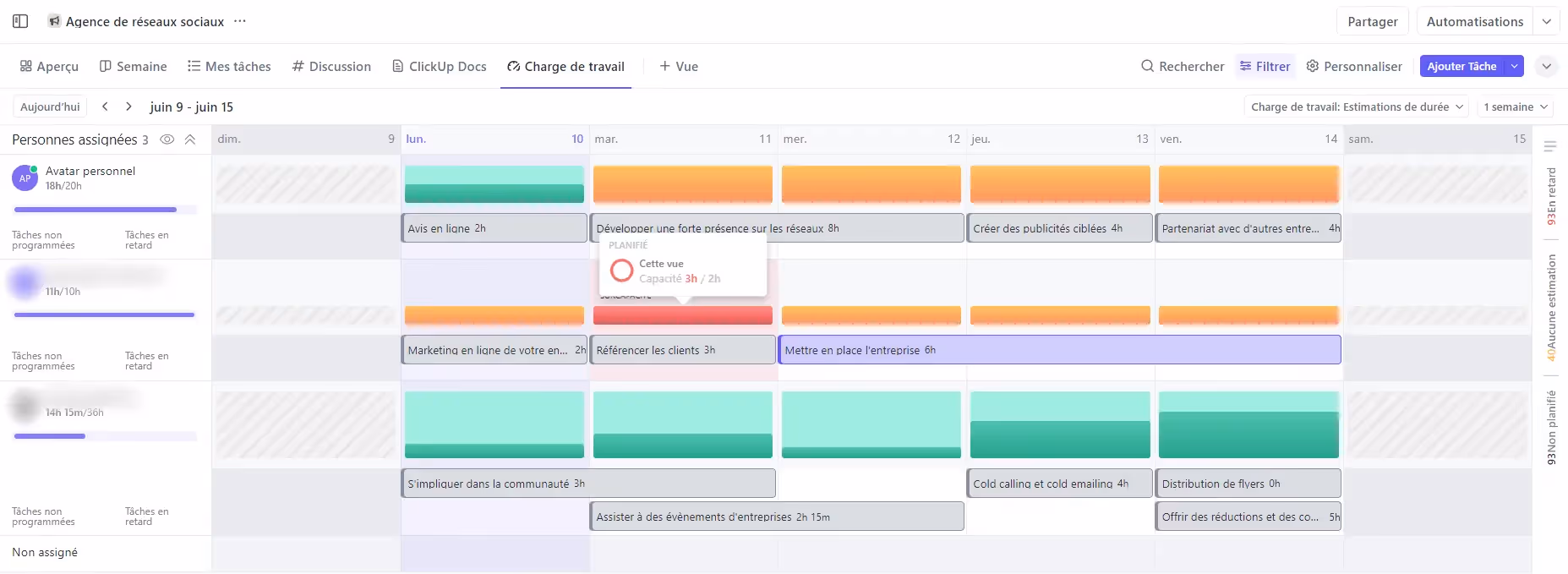
Task: Click the red overcapacity bar on Tuesday
Action: [682, 315]
